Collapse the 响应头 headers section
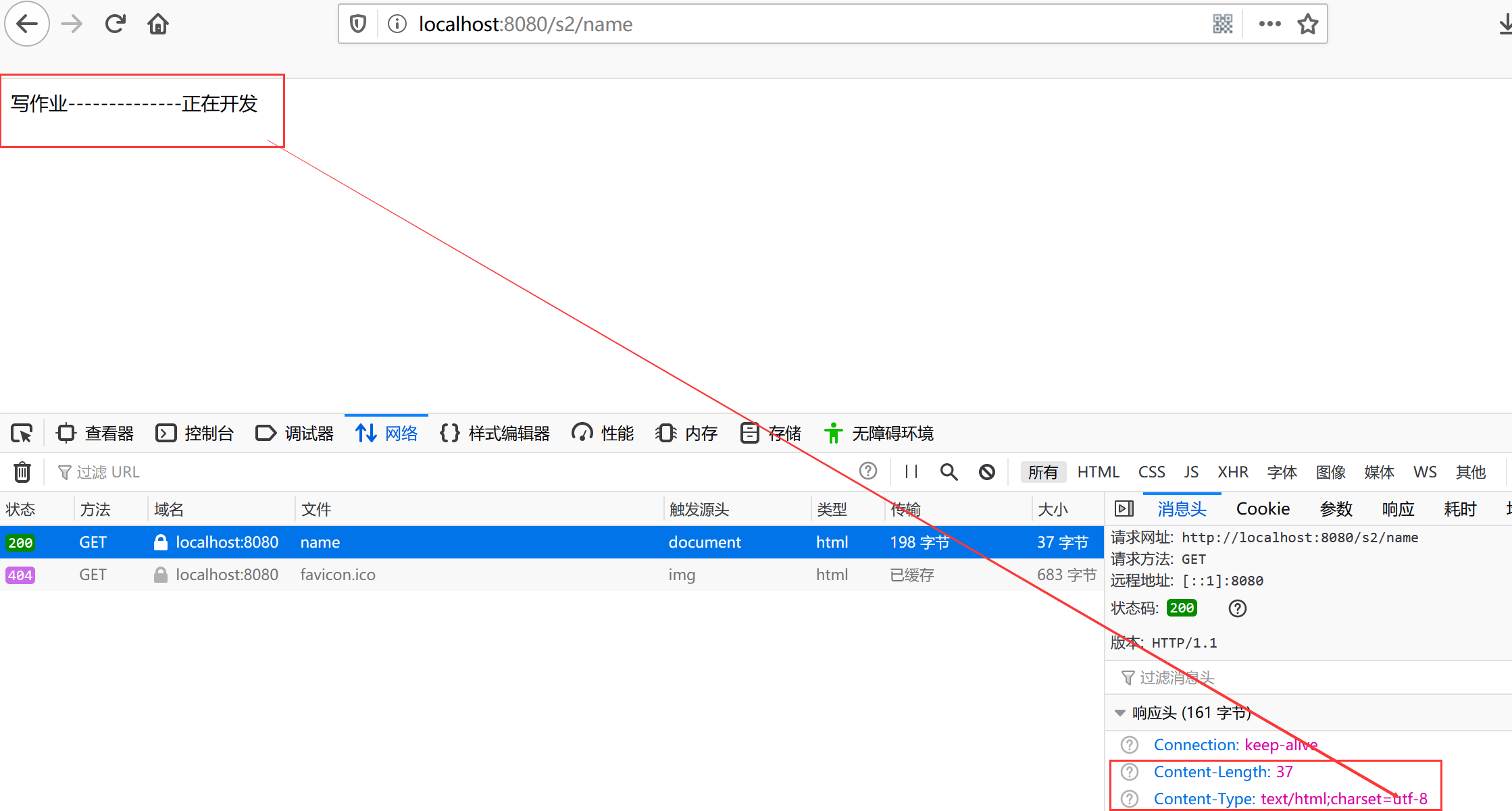This screenshot has width=1512, height=811. [x=1120, y=712]
